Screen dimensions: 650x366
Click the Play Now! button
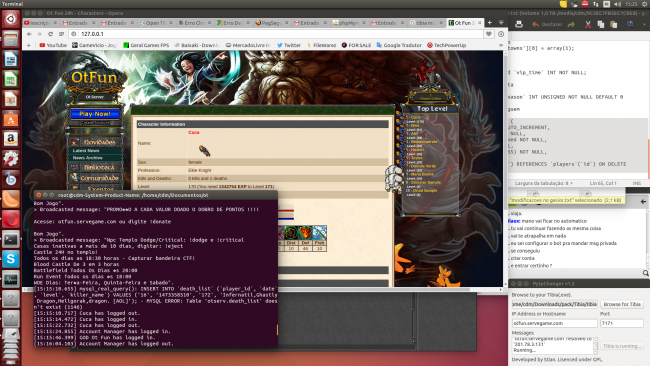95,114
